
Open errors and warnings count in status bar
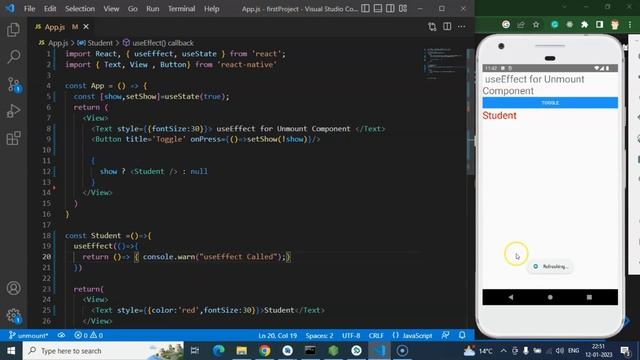[88, 336]
